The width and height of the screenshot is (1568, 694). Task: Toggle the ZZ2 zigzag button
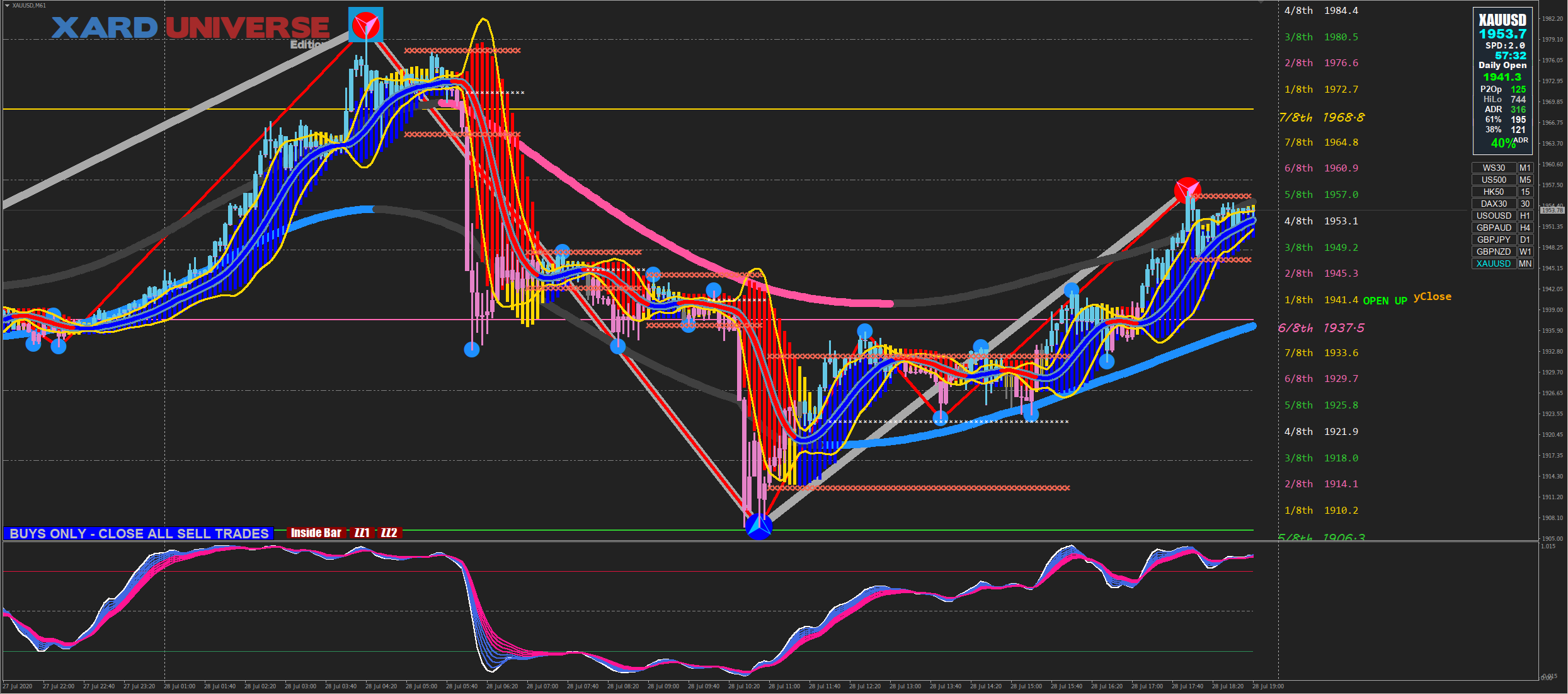389,533
